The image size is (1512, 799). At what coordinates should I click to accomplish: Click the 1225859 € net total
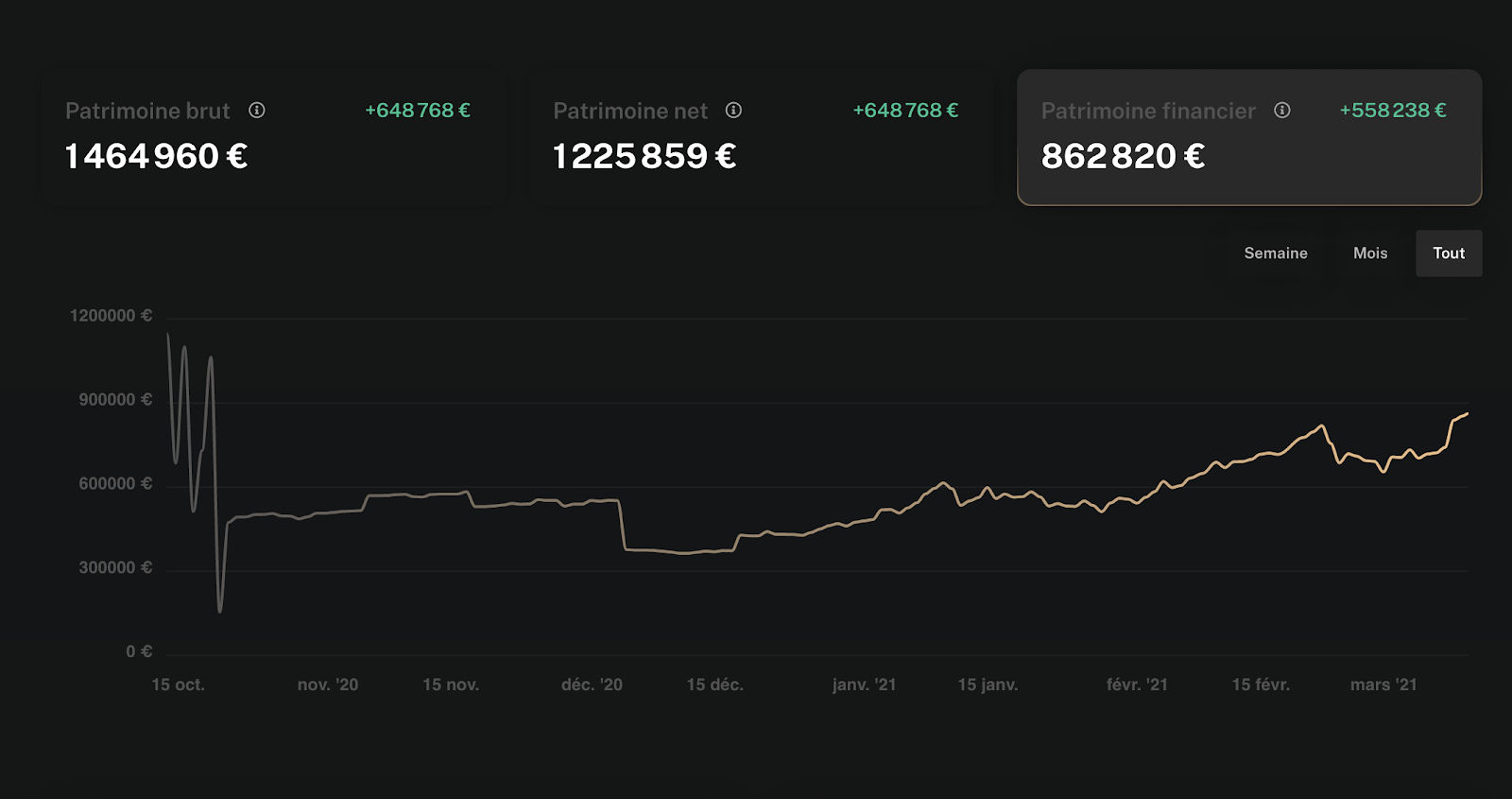644,156
